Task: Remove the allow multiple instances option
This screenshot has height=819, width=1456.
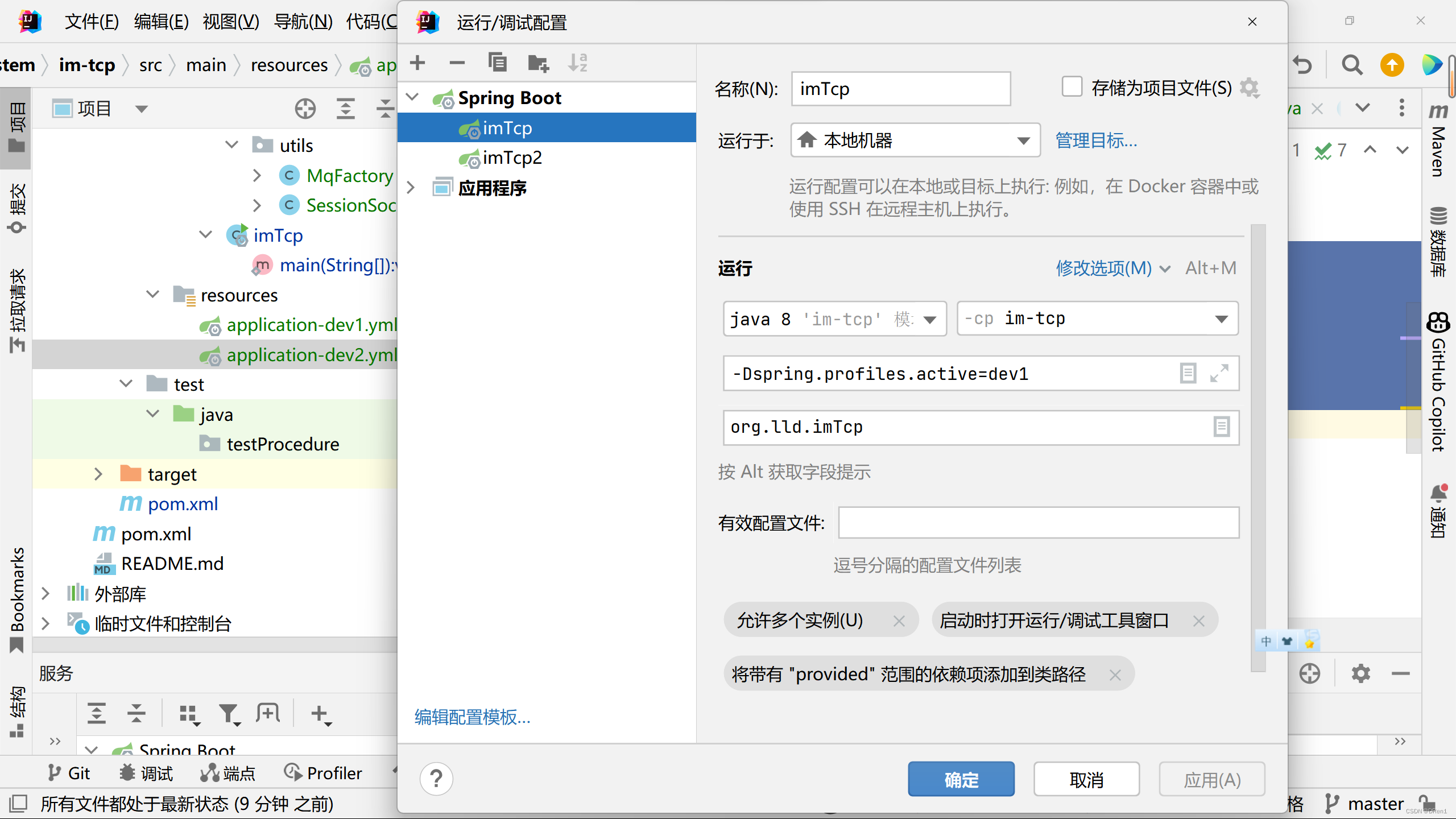Action: (899, 621)
